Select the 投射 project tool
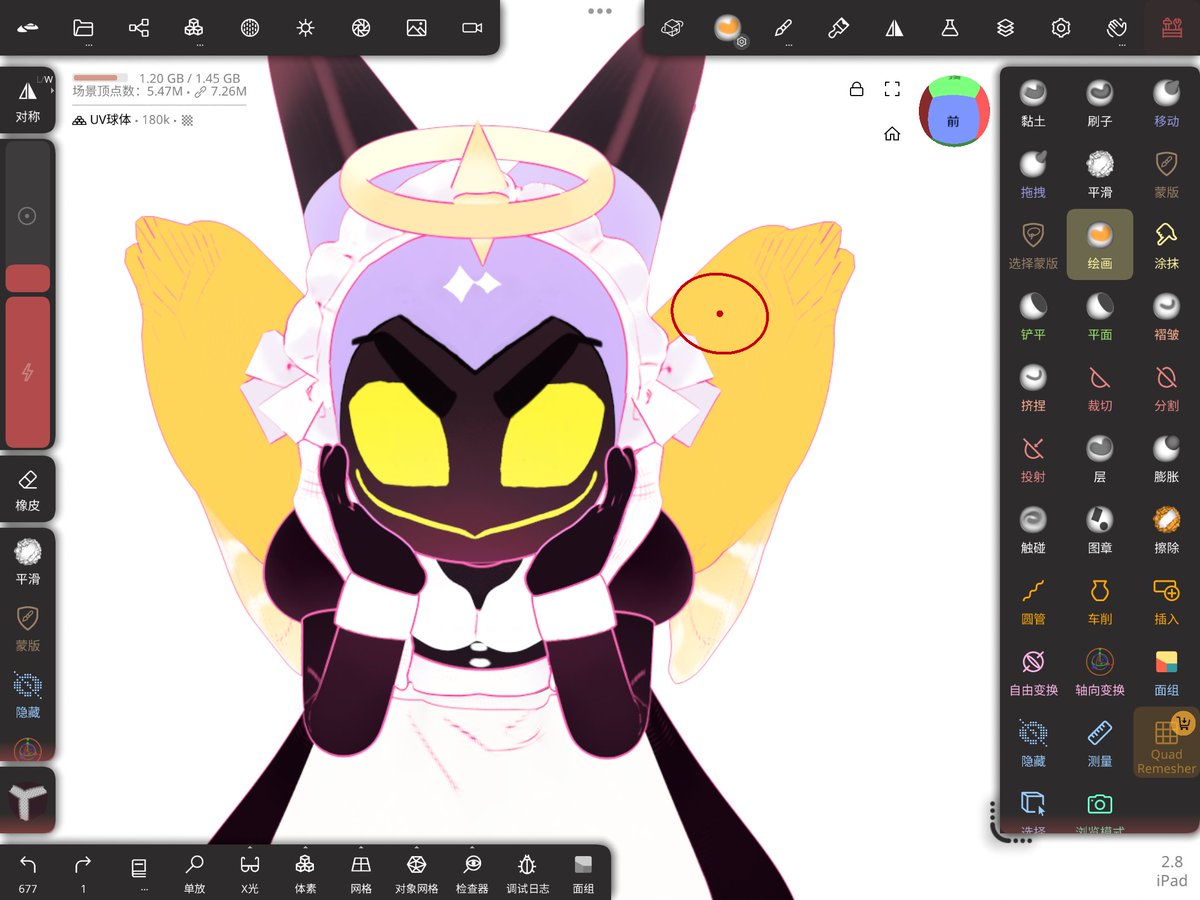The width and height of the screenshot is (1200, 900). [1033, 458]
